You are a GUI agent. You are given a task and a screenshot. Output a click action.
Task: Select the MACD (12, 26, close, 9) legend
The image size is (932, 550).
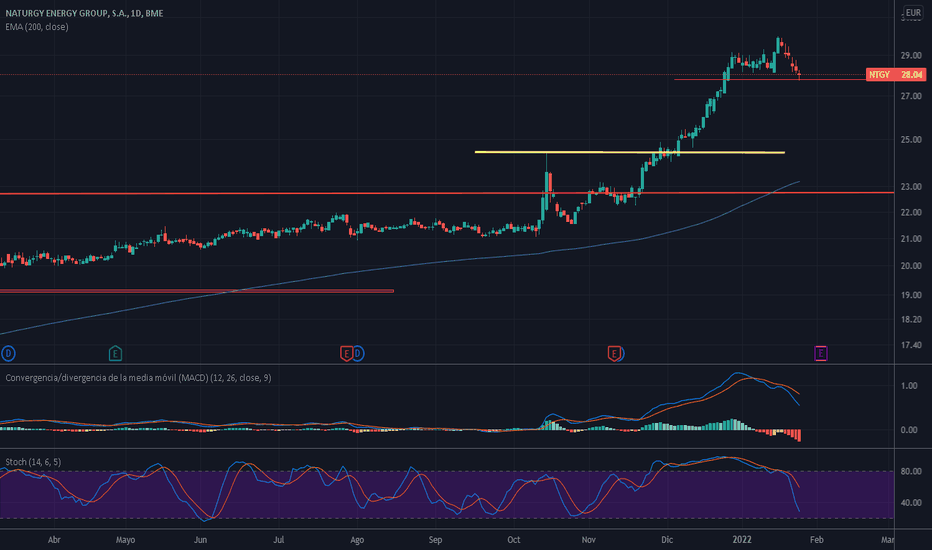point(138,378)
